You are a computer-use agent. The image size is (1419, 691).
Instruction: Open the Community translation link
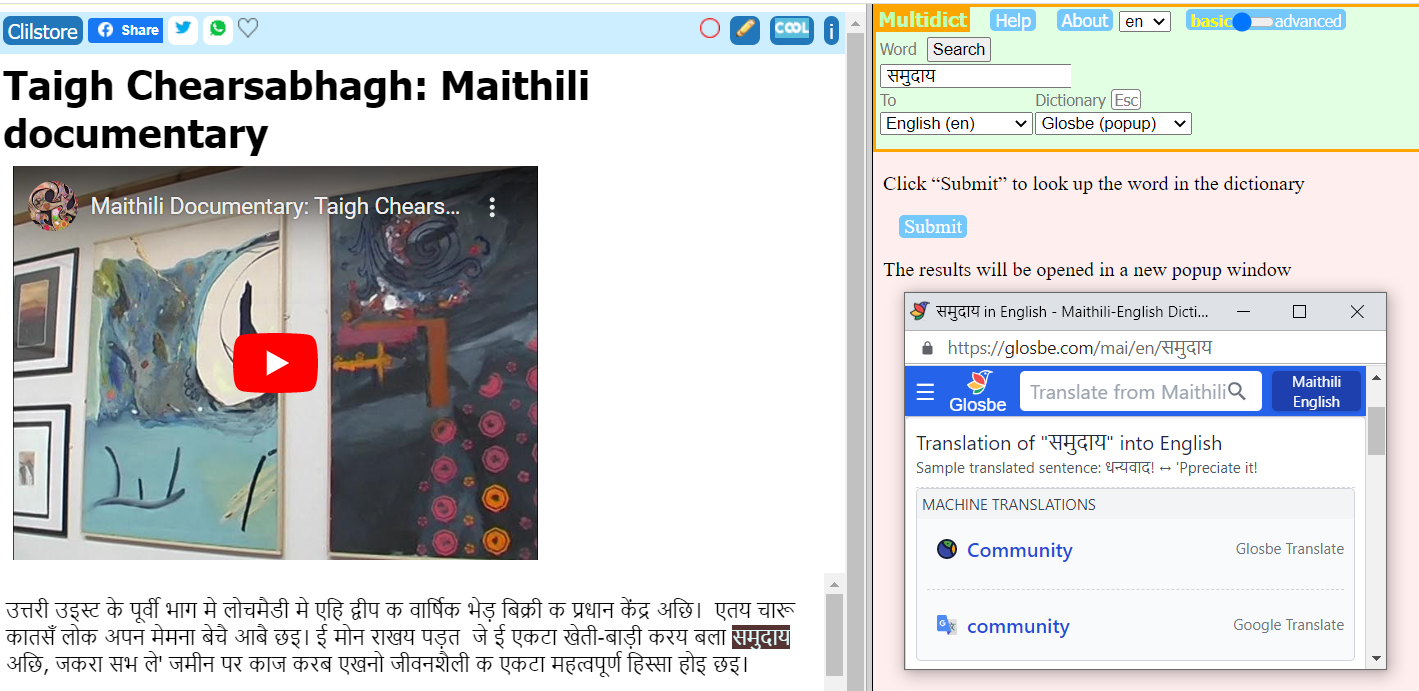coord(1019,550)
